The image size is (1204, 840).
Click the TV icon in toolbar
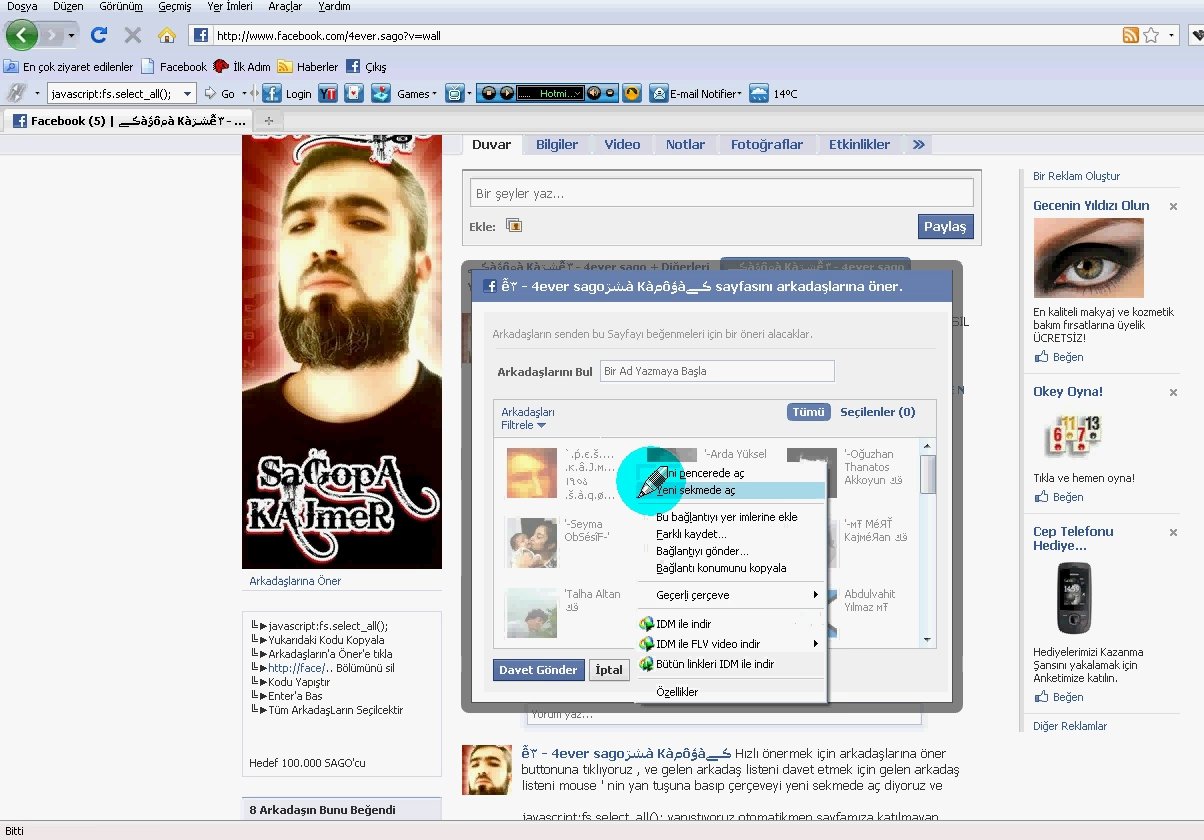(x=455, y=93)
